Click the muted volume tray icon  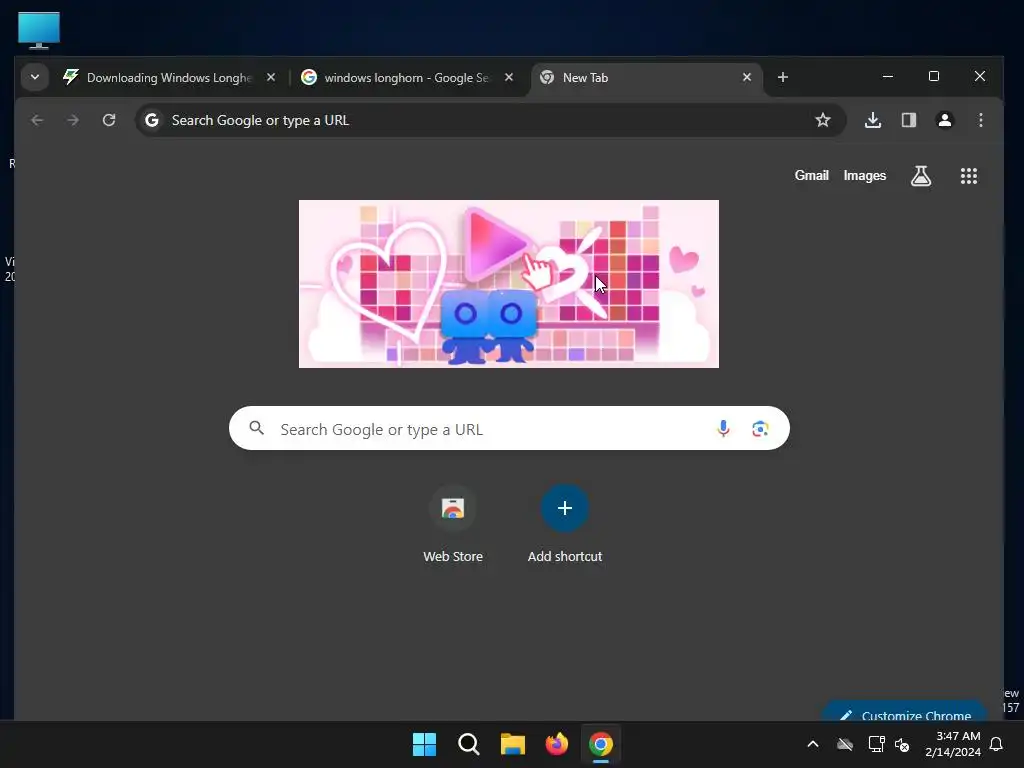point(902,744)
